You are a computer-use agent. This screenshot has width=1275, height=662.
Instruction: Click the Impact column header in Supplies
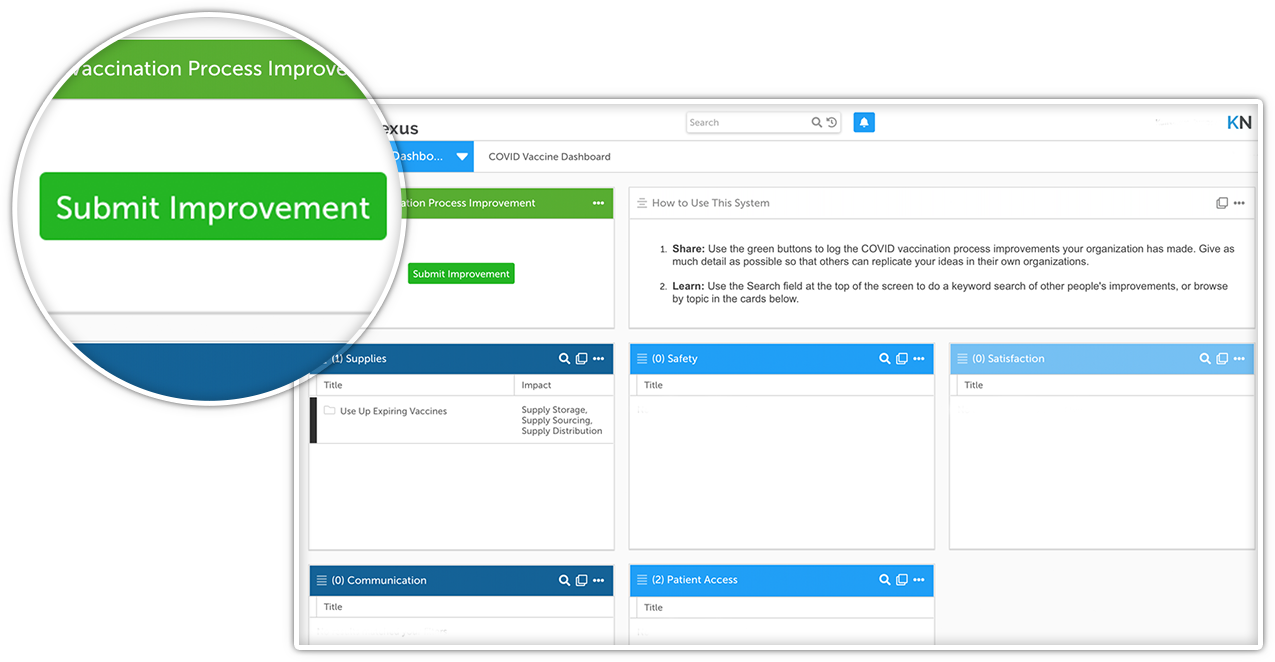(536, 385)
